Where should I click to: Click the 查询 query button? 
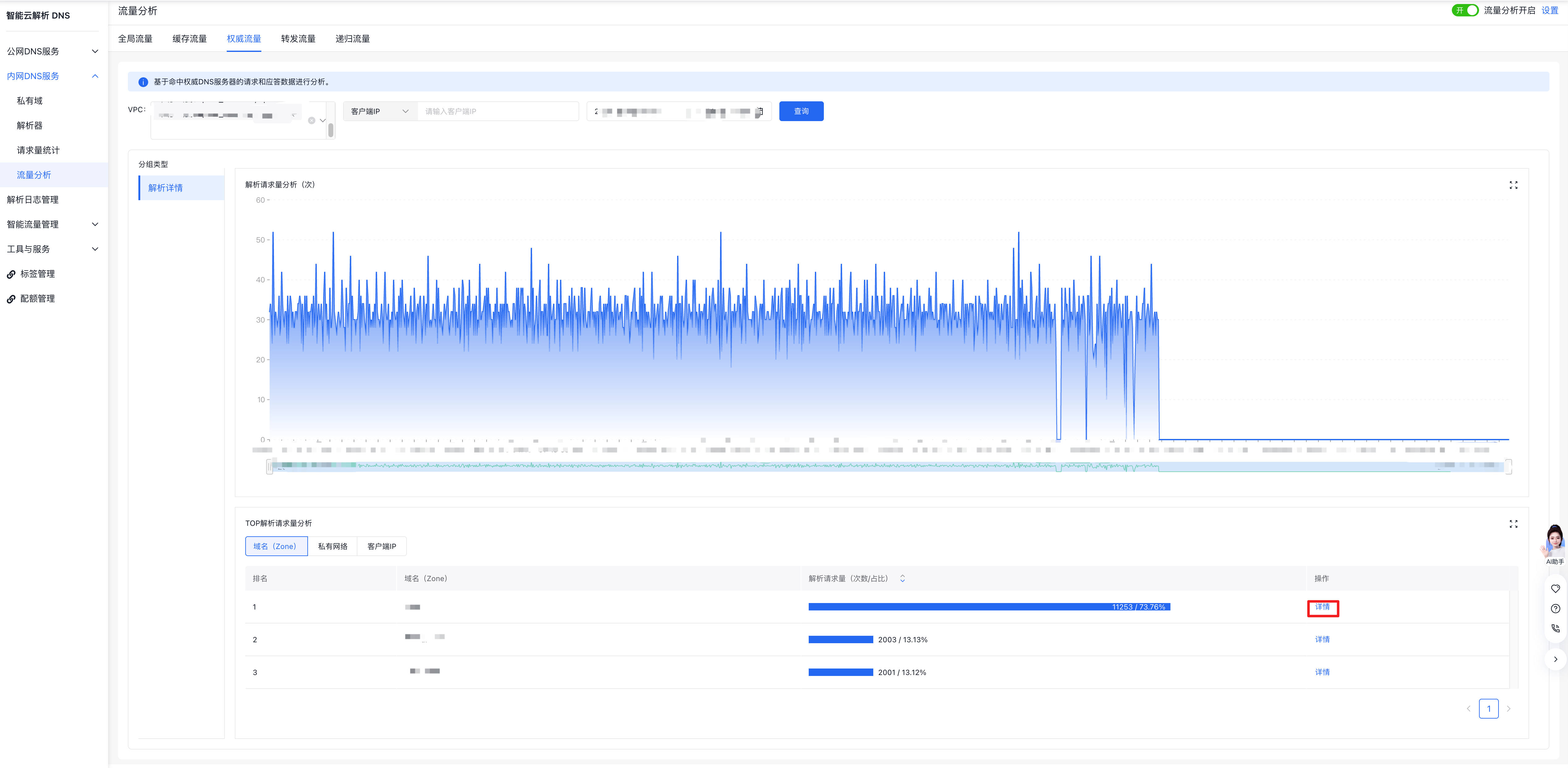(x=801, y=111)
